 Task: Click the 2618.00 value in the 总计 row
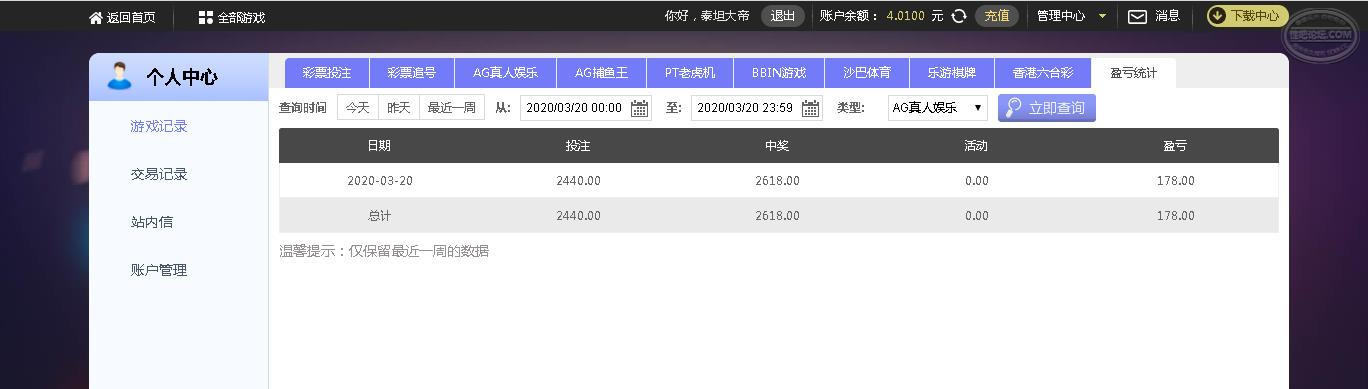[777, 216]
